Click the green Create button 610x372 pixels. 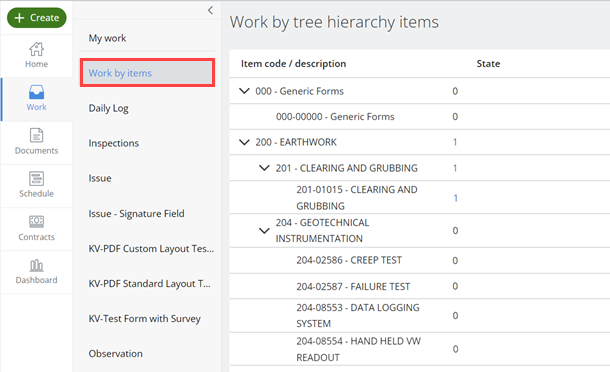(37, 18)
